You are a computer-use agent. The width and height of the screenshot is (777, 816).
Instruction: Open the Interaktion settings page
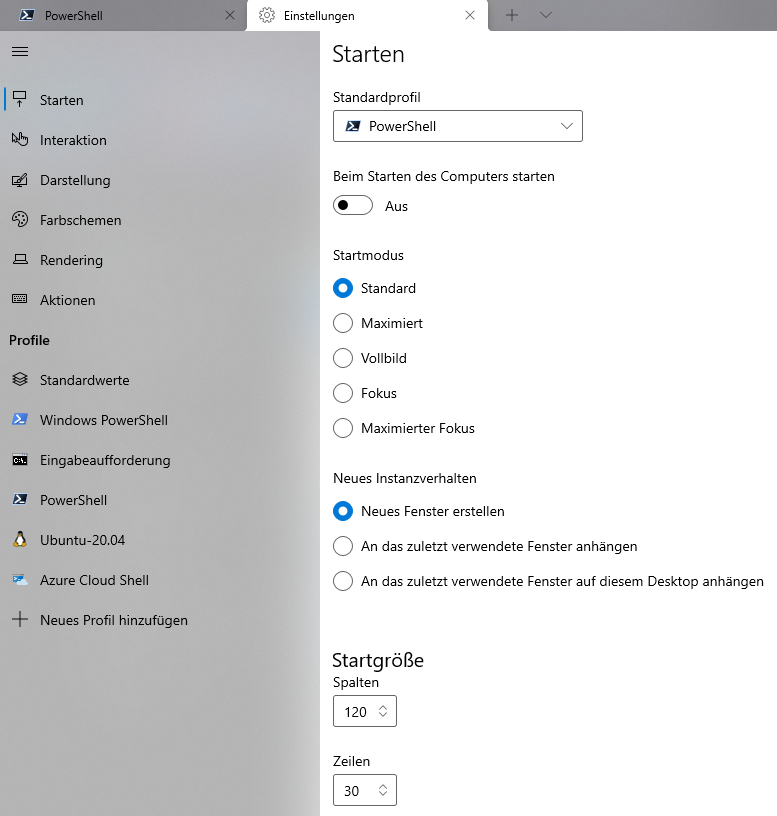[160, 140]
